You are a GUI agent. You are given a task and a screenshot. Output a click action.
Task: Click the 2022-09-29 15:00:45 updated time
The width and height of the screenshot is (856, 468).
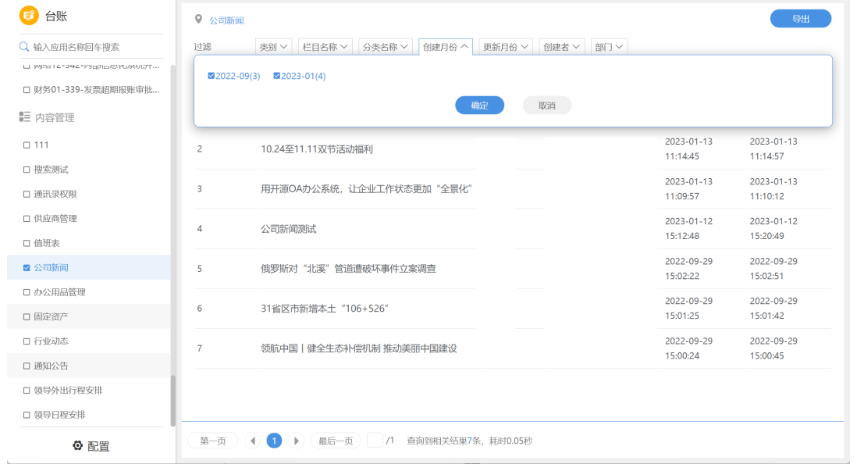(773, 348)
